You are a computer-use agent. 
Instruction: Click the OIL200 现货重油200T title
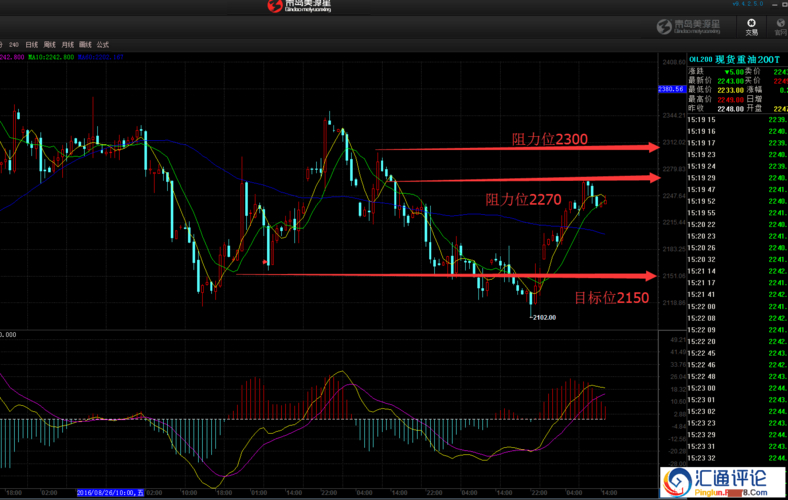point(725,60)
